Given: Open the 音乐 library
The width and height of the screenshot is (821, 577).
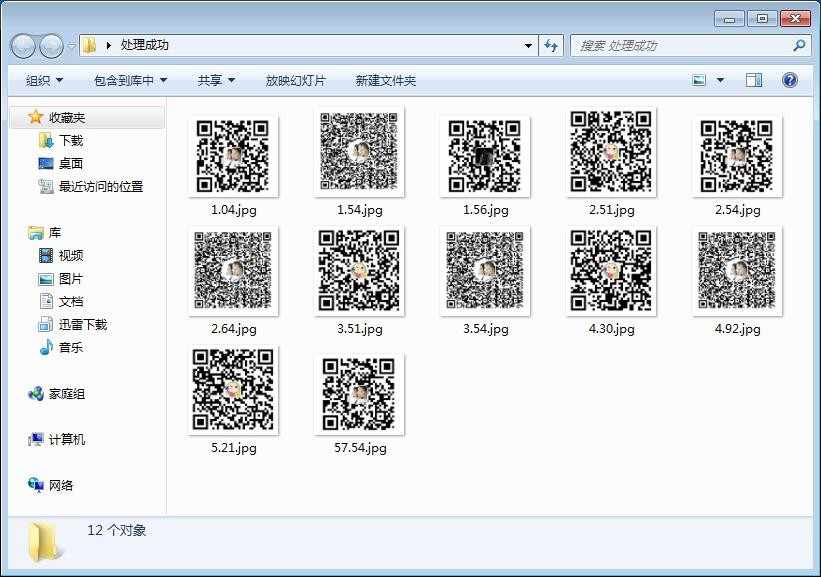Looking at the screenshot, I should click(71, 347).
